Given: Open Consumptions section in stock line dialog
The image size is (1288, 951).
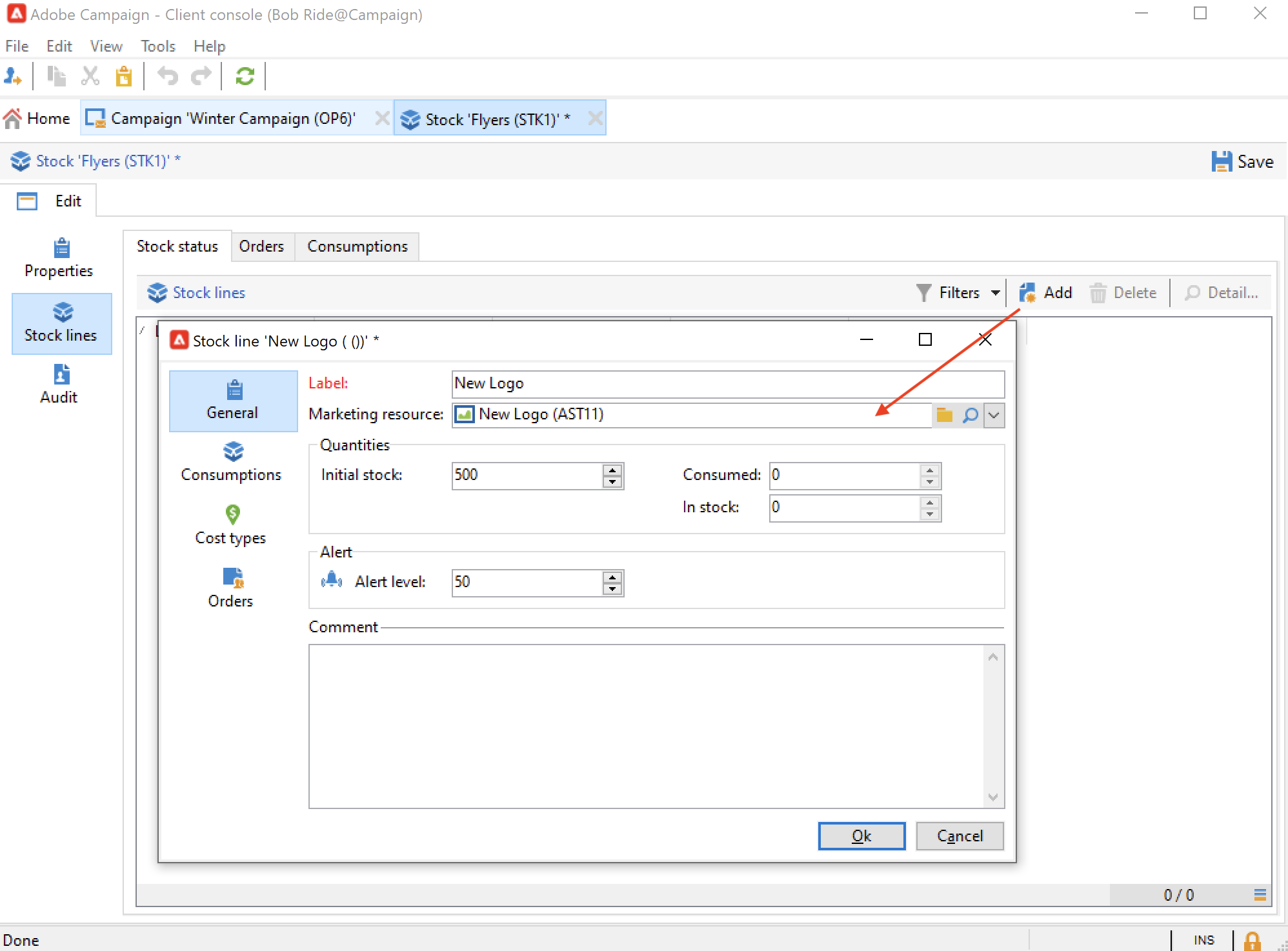Looking at the screenshot, I should pos(231,462).
